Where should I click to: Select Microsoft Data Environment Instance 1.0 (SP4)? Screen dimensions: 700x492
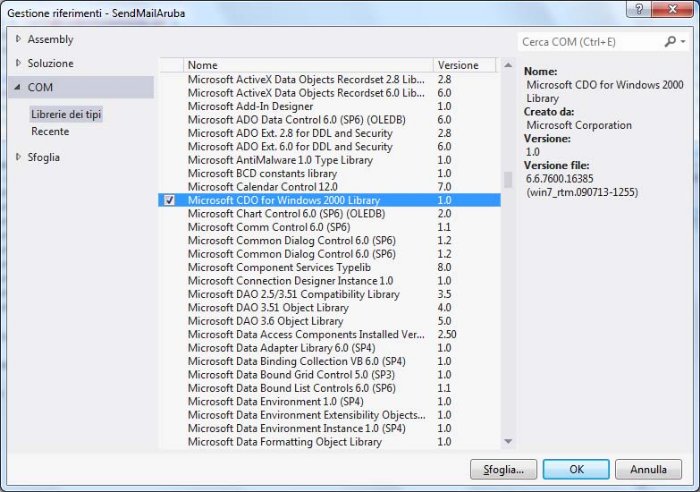(329, 428)
